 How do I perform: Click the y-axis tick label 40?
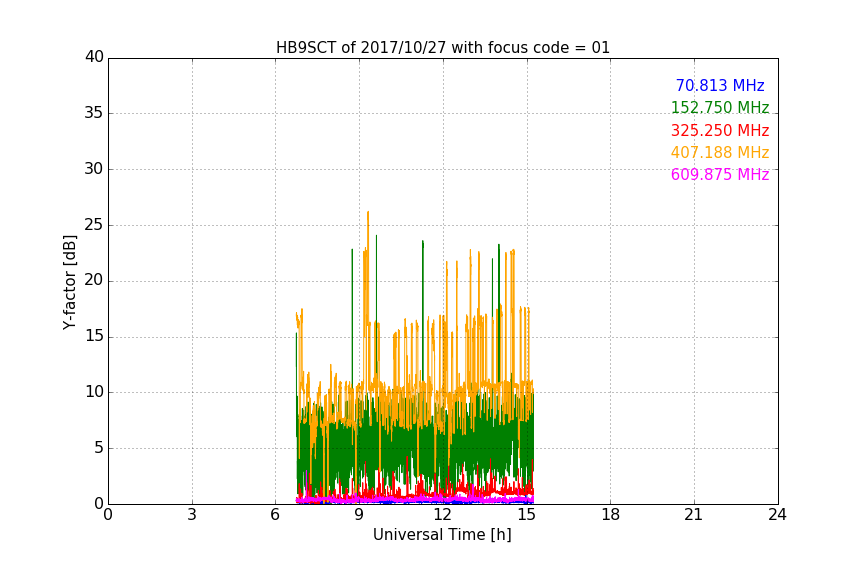[x=94, y=57]
